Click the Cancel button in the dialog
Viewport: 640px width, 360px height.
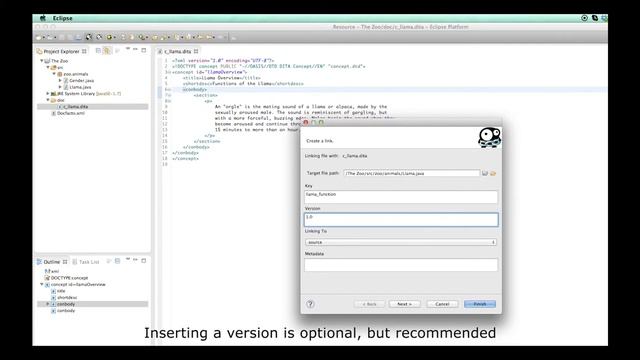pos(442,304)
